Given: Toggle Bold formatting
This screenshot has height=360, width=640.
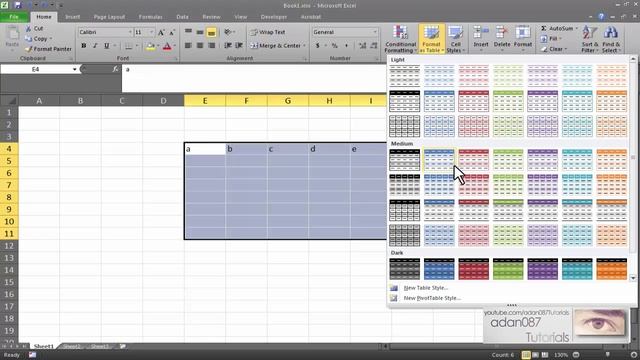Looking at the screenshot, I should (x=84, y=46).
